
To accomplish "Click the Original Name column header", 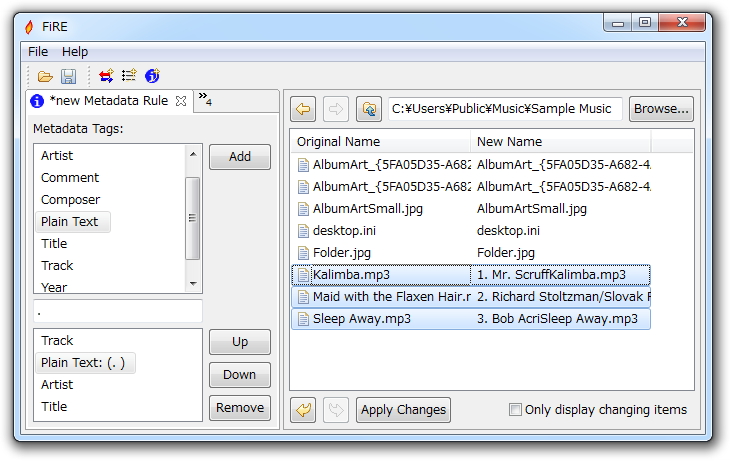I will click(x=381, y=142).
